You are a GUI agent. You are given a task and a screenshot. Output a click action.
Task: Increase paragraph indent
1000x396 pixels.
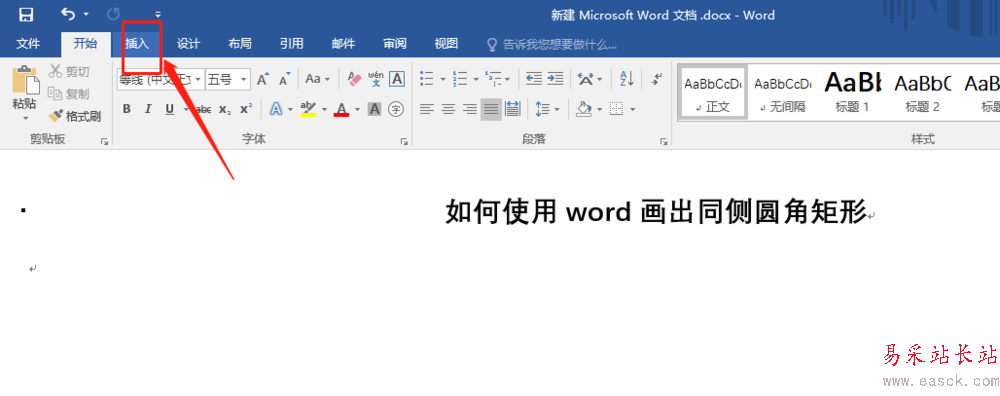[x=555, y=79]
